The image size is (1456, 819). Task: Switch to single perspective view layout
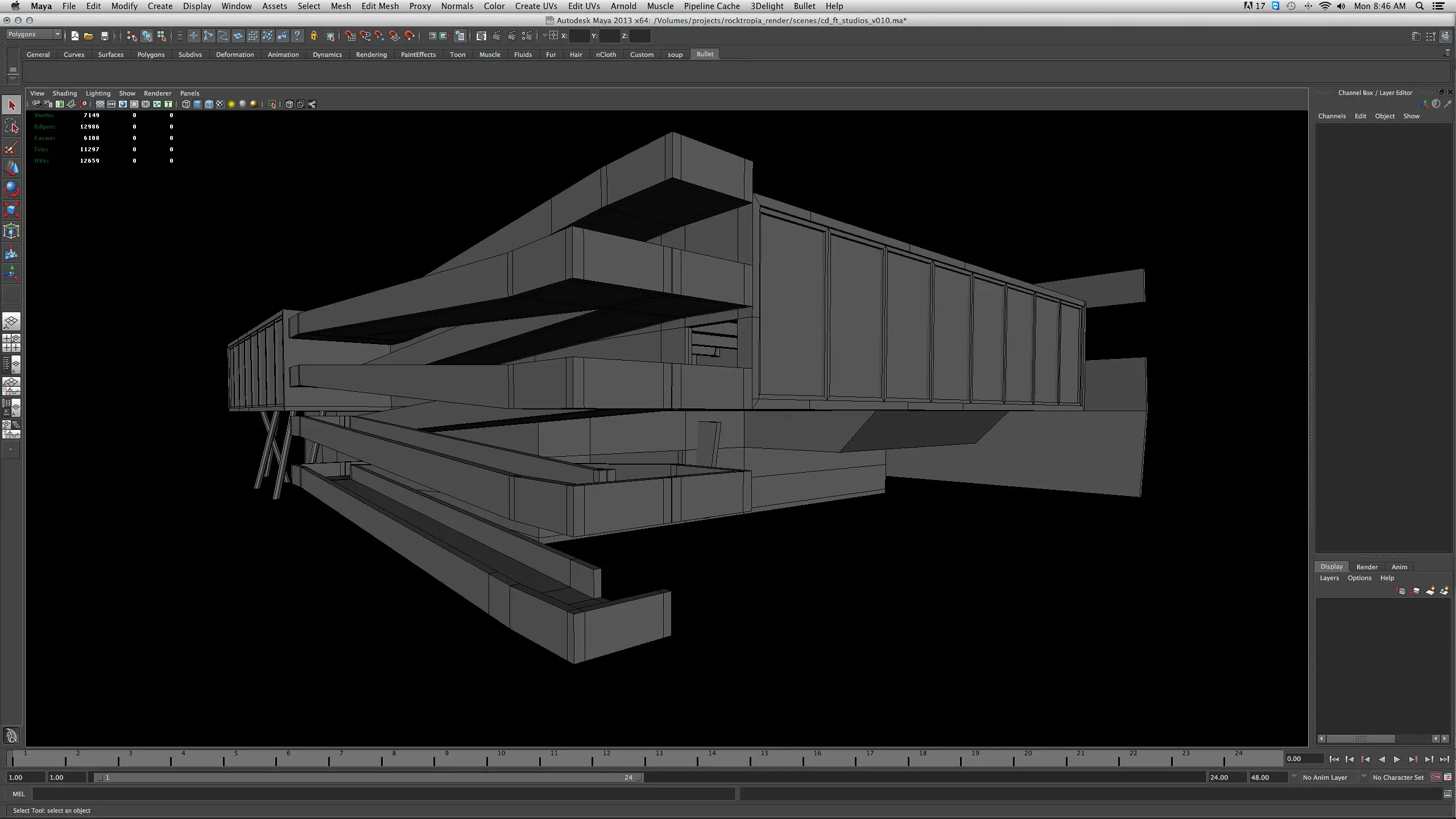coord(11,322)
